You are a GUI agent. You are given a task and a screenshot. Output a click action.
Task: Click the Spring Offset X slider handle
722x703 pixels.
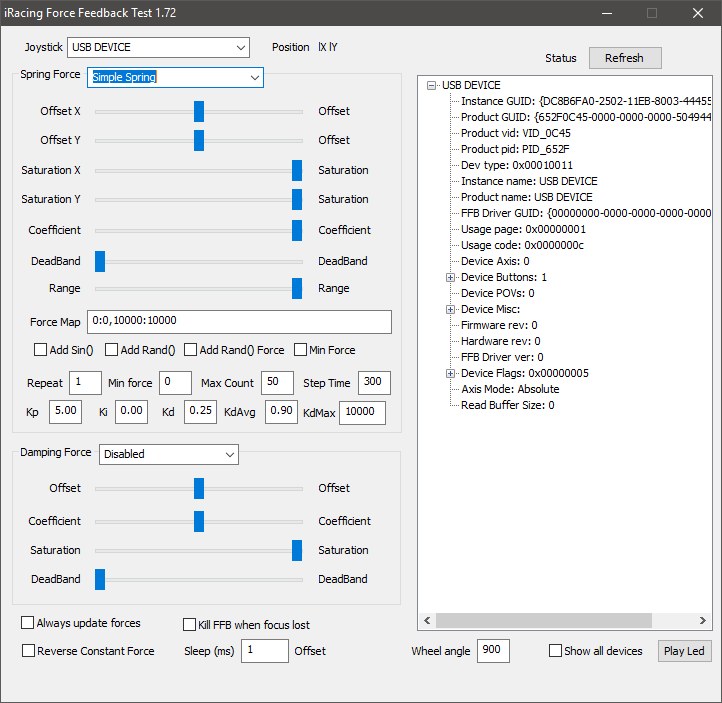tap(199, 111)
